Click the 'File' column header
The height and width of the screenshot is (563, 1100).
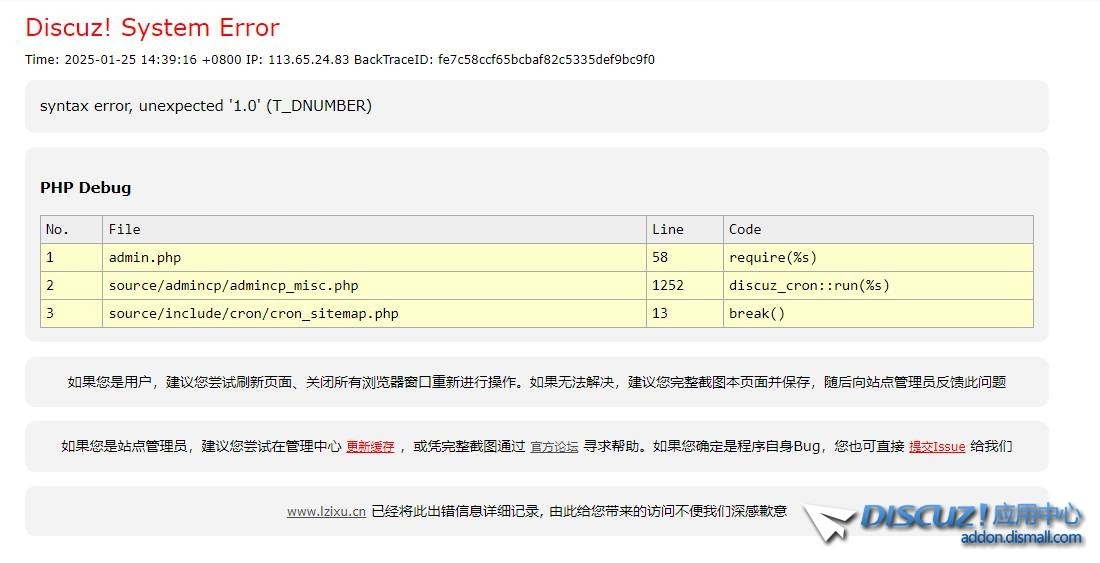374,229
